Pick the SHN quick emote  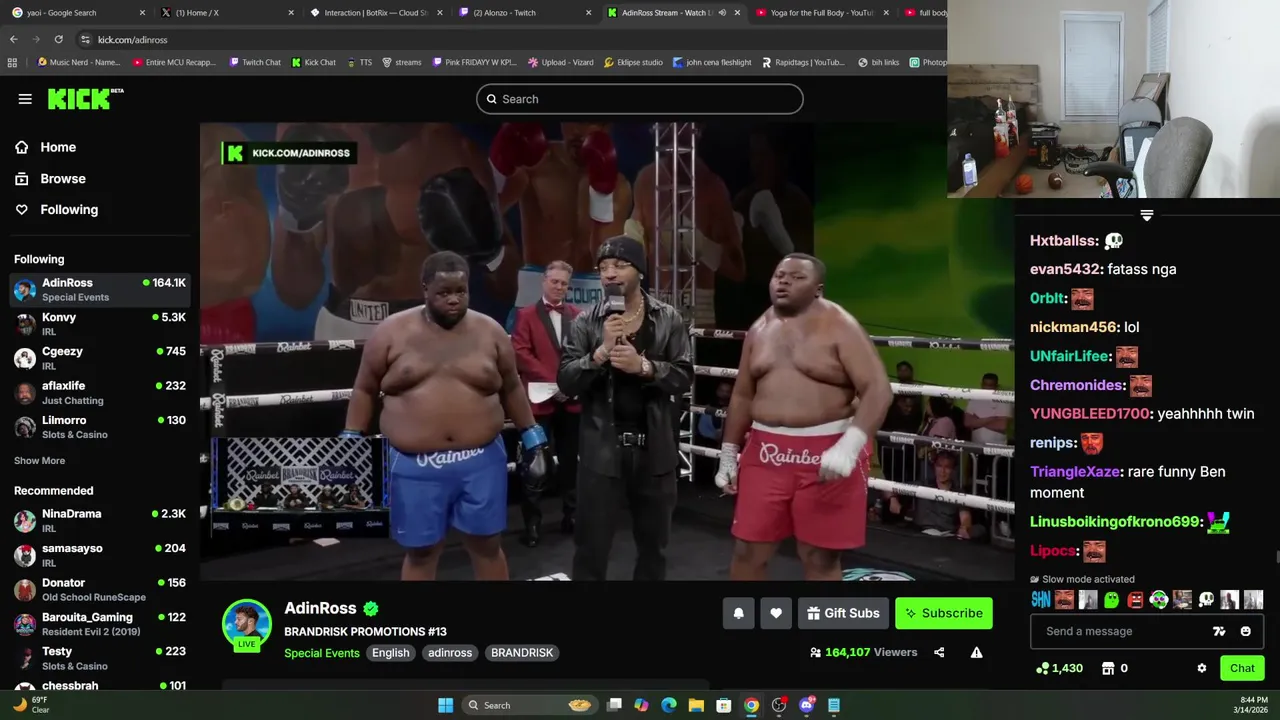1041,600
